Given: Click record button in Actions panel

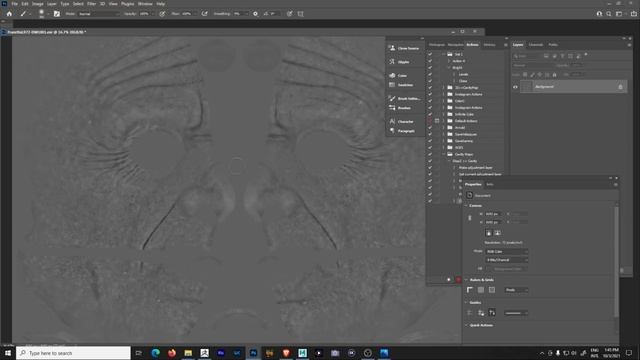Looking at the screenshot, I should tap(458, 280).
